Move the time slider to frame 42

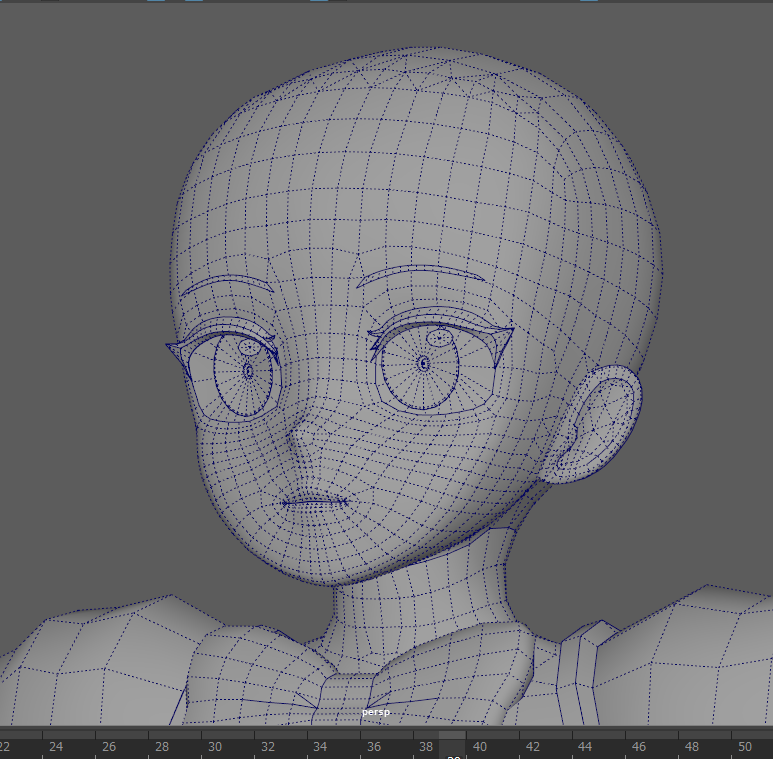click(532, 747)
